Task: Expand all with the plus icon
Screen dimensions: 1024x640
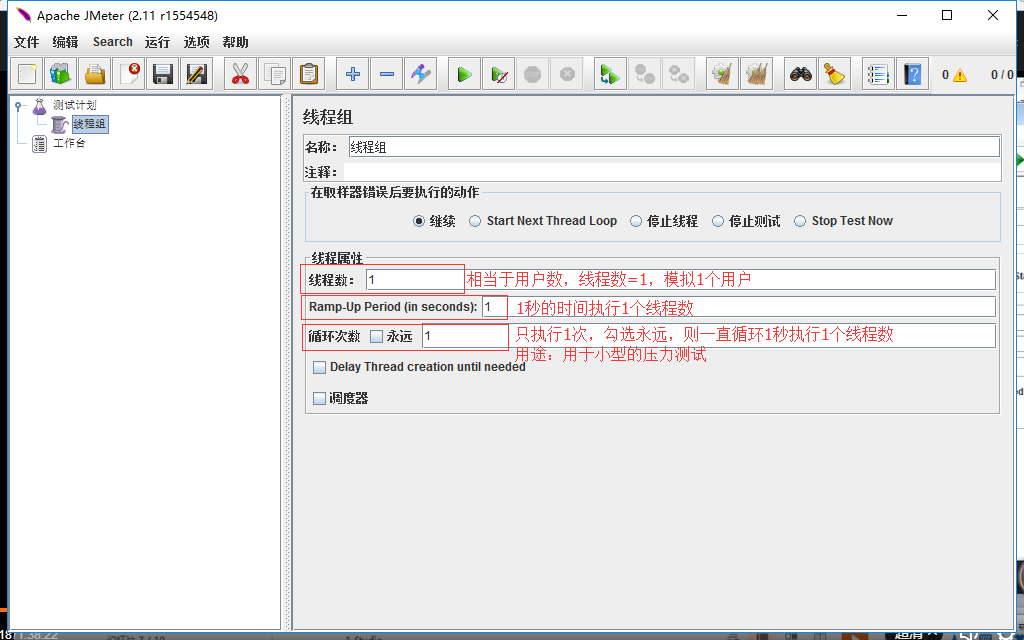Action: tap(353, 74)
